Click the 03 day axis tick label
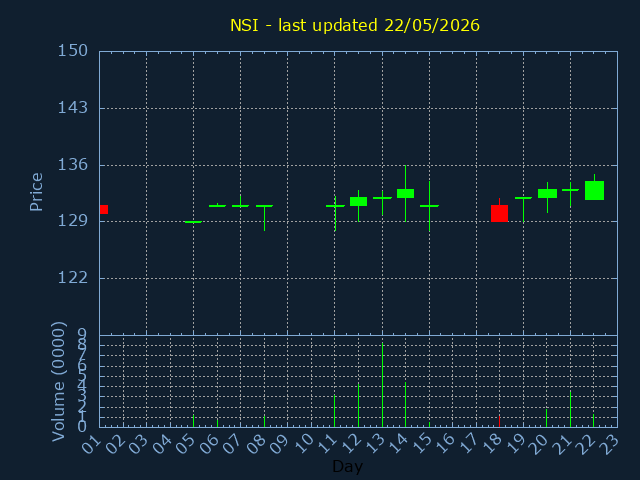Image resolution: width=640 pixels, height=480 pixels. tap(139, 443)
